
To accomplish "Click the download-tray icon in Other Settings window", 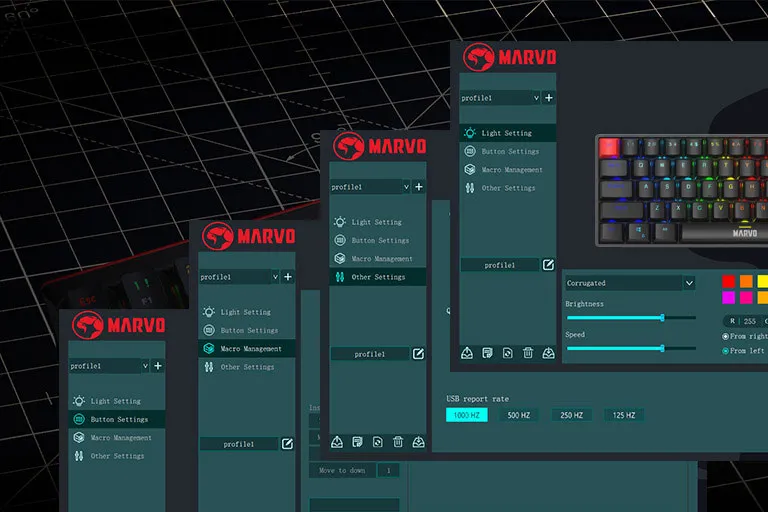I will (x=418, y=442).
